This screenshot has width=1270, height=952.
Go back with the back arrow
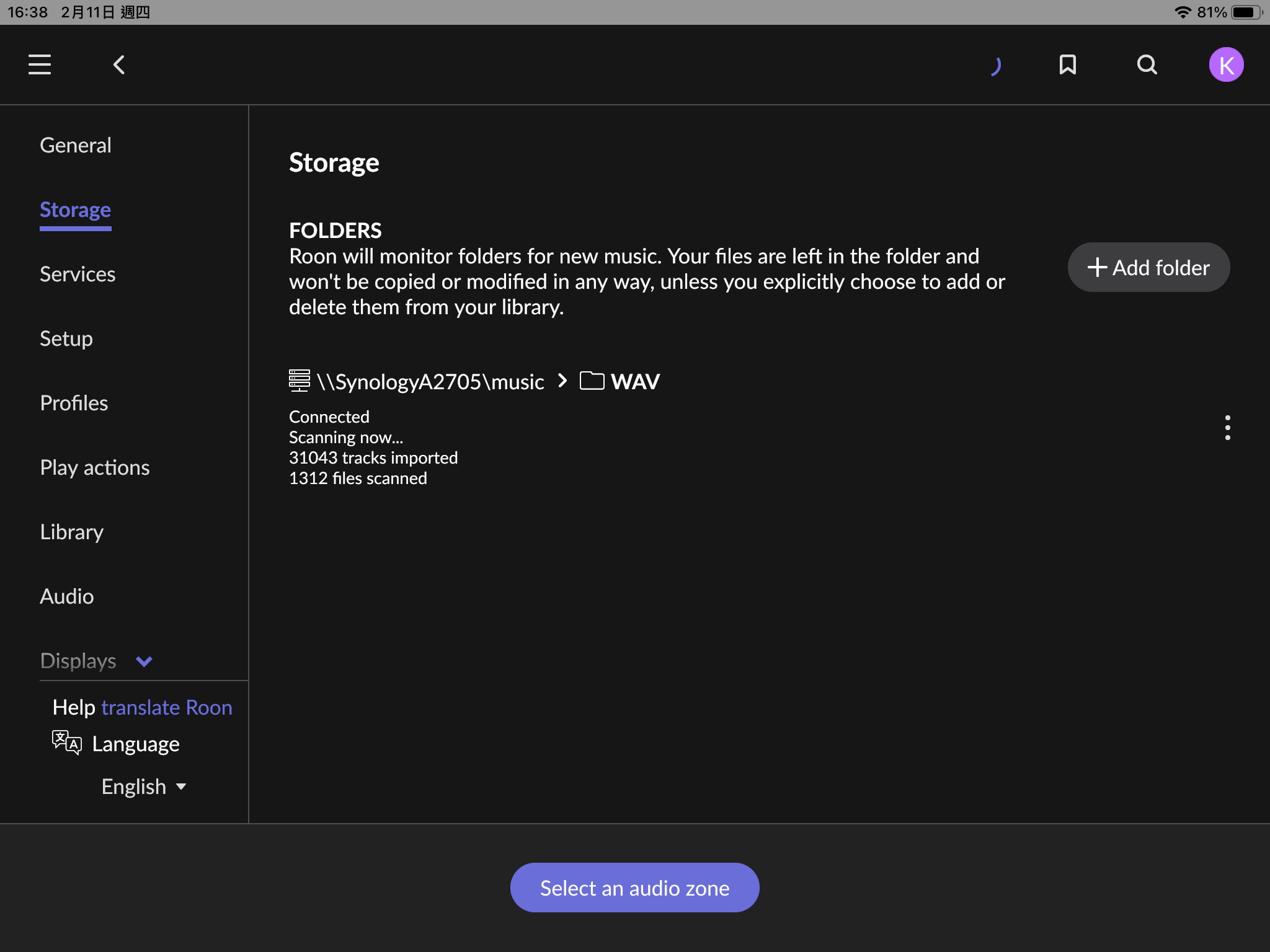(119, 64)
